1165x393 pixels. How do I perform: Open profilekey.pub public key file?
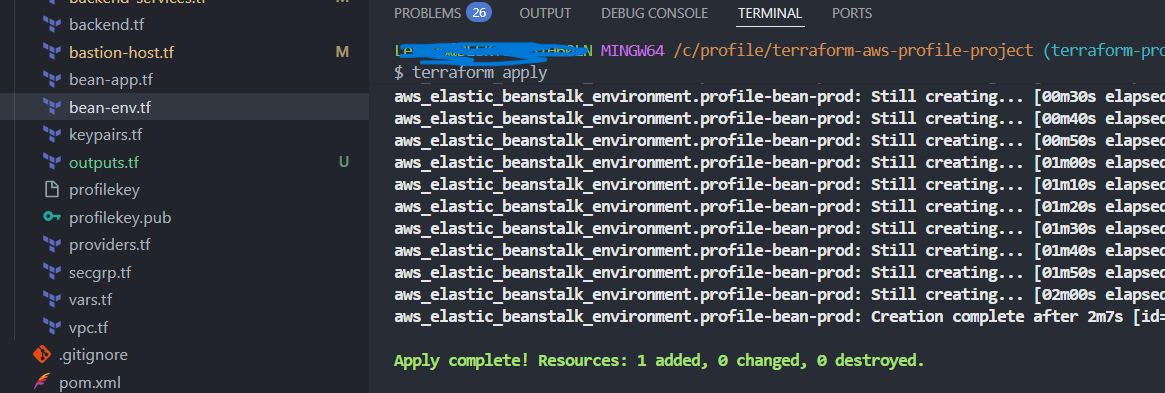120,218
